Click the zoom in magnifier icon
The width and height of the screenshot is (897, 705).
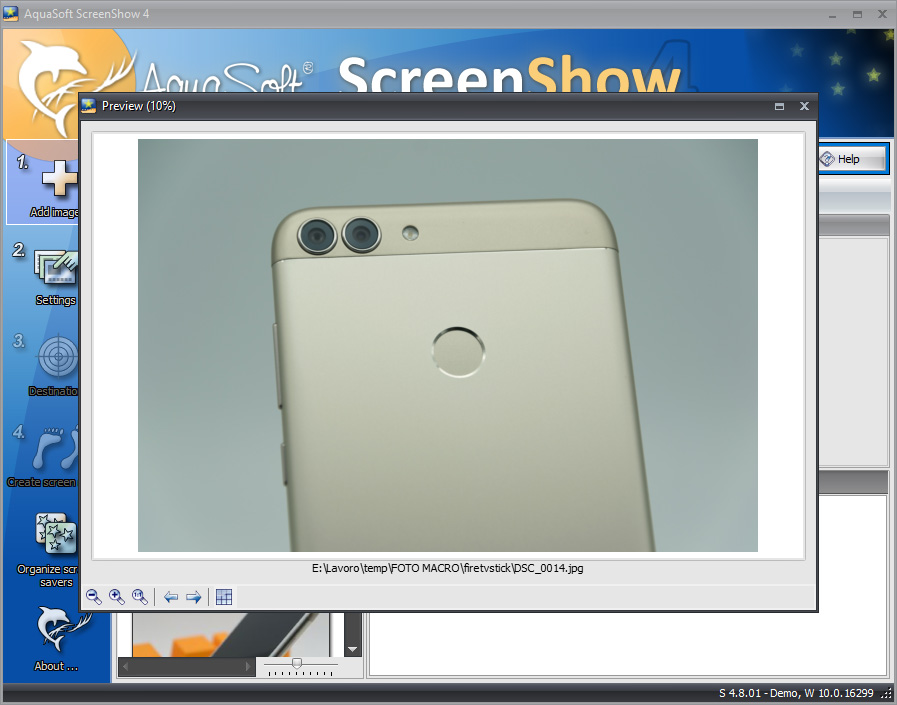pos(117,597)
